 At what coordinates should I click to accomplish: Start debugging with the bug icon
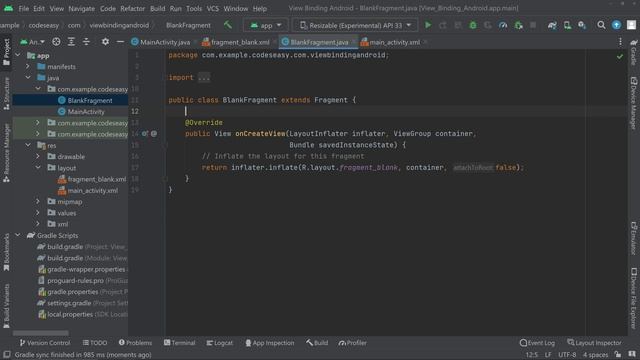[473, 25]
